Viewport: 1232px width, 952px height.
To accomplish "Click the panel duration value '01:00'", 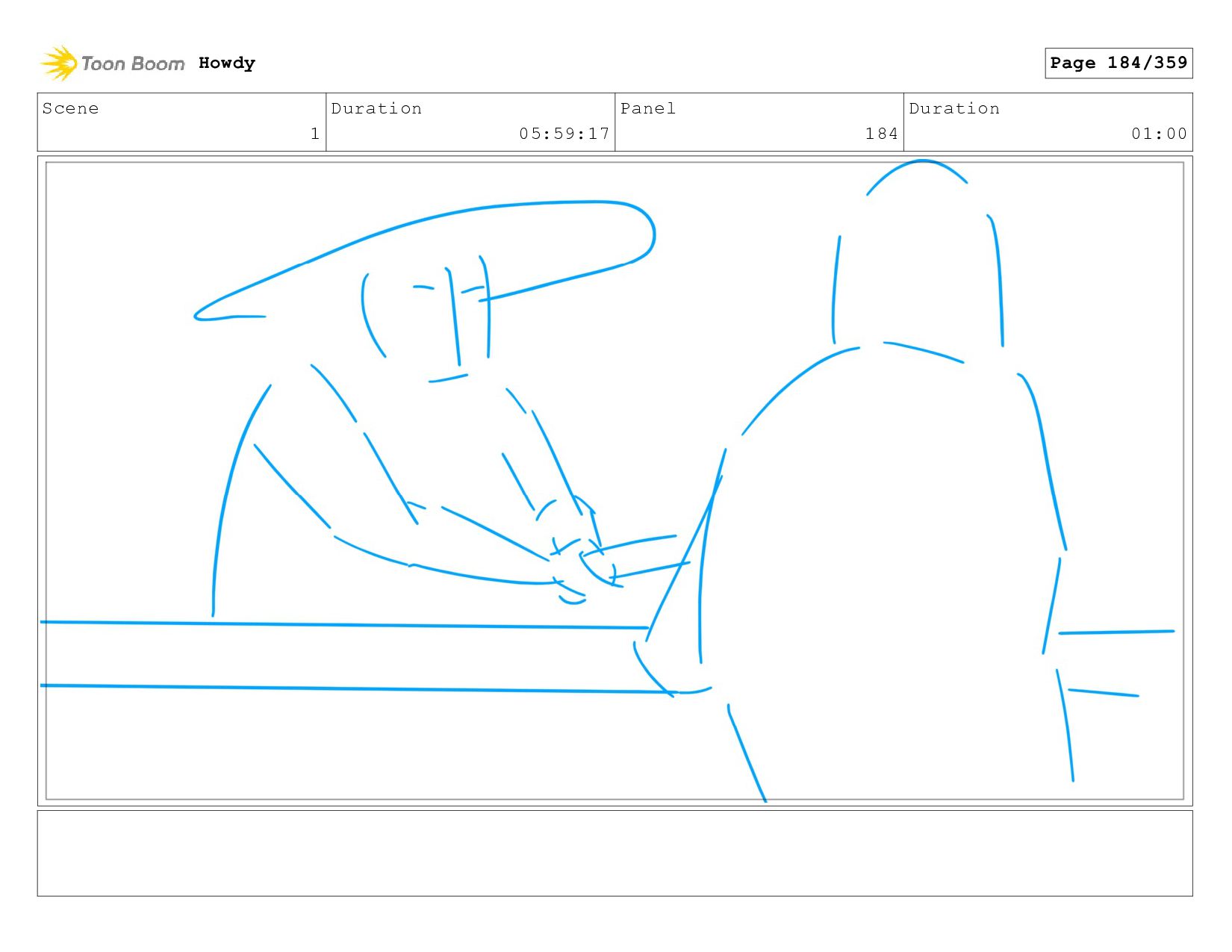I will pyautogui.click(x=1159, y=134).
